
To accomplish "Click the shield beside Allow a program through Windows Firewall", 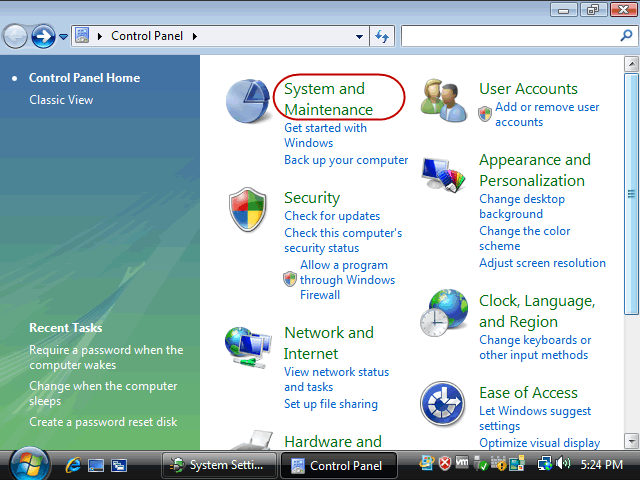I will [x=290, y=279].
